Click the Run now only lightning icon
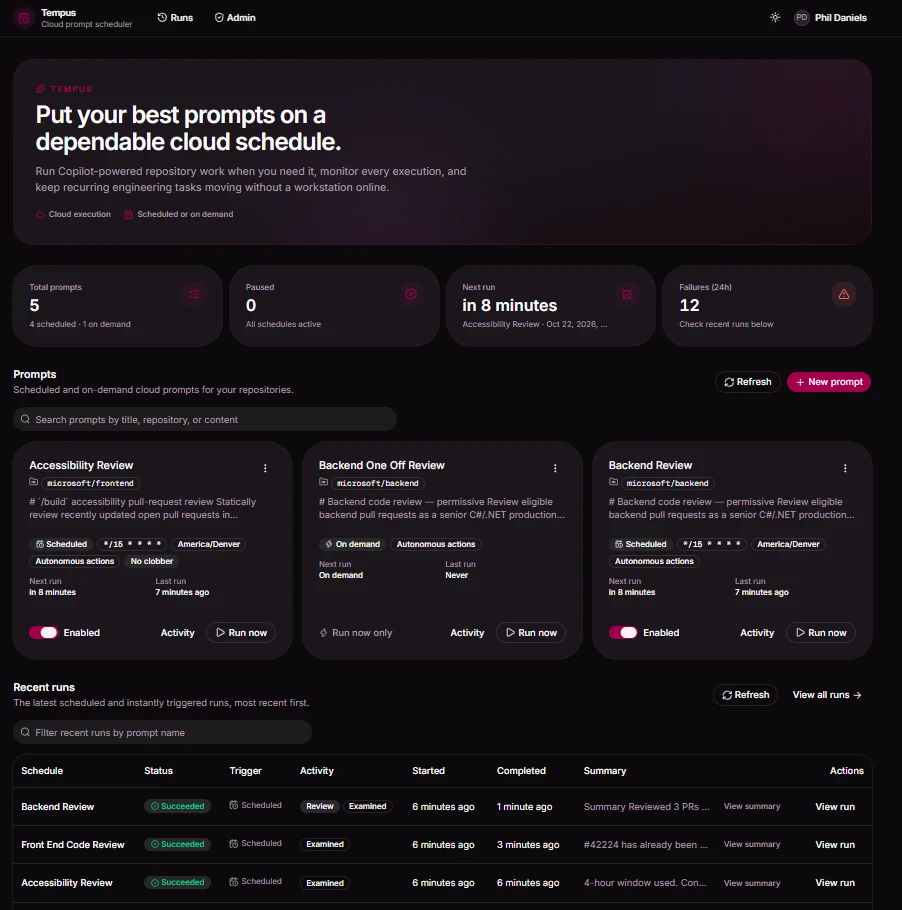Image resolution: width=902 pixels, height=910 pixels. (324, 633)
